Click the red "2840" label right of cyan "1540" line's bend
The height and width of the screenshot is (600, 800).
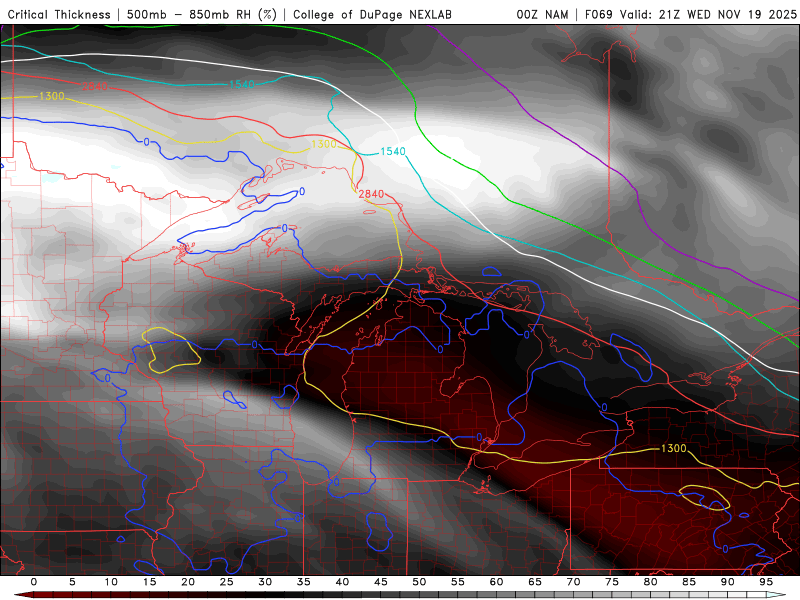[x=371, y=194]
